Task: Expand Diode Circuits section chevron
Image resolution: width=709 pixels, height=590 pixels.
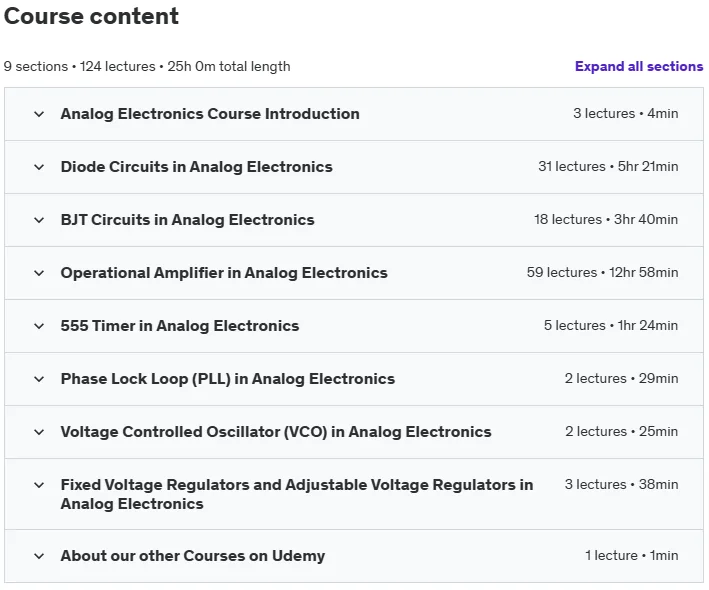Action: pyautogui.click(x=39, y=167)
